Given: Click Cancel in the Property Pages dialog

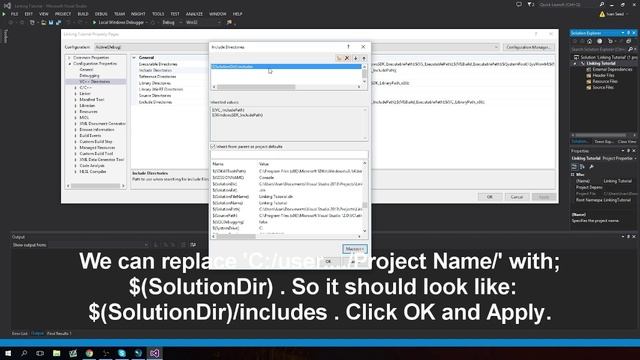Looking at the screenshot, I should 517,197.
